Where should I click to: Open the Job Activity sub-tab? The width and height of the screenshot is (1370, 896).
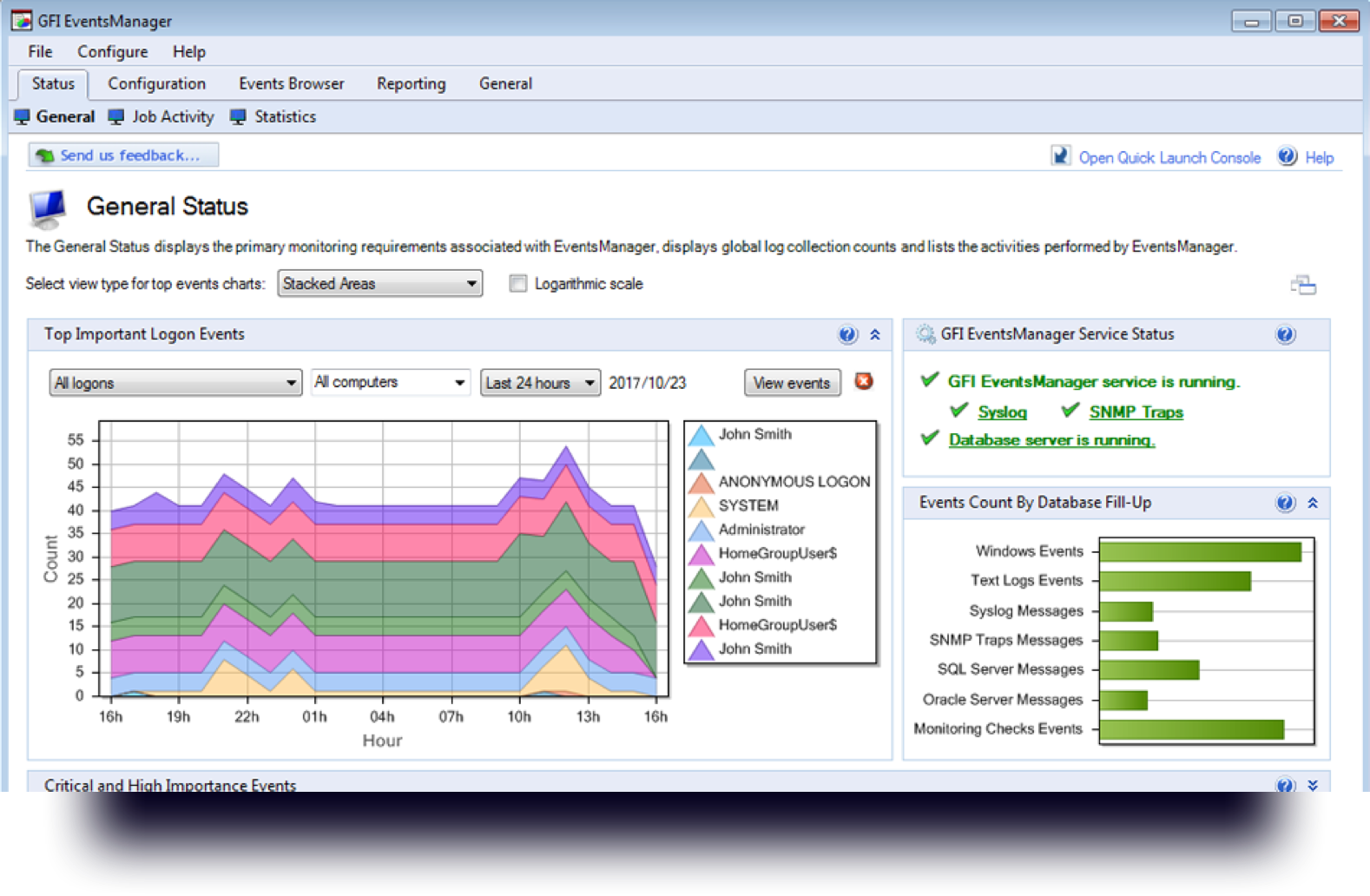coord(173,116)
